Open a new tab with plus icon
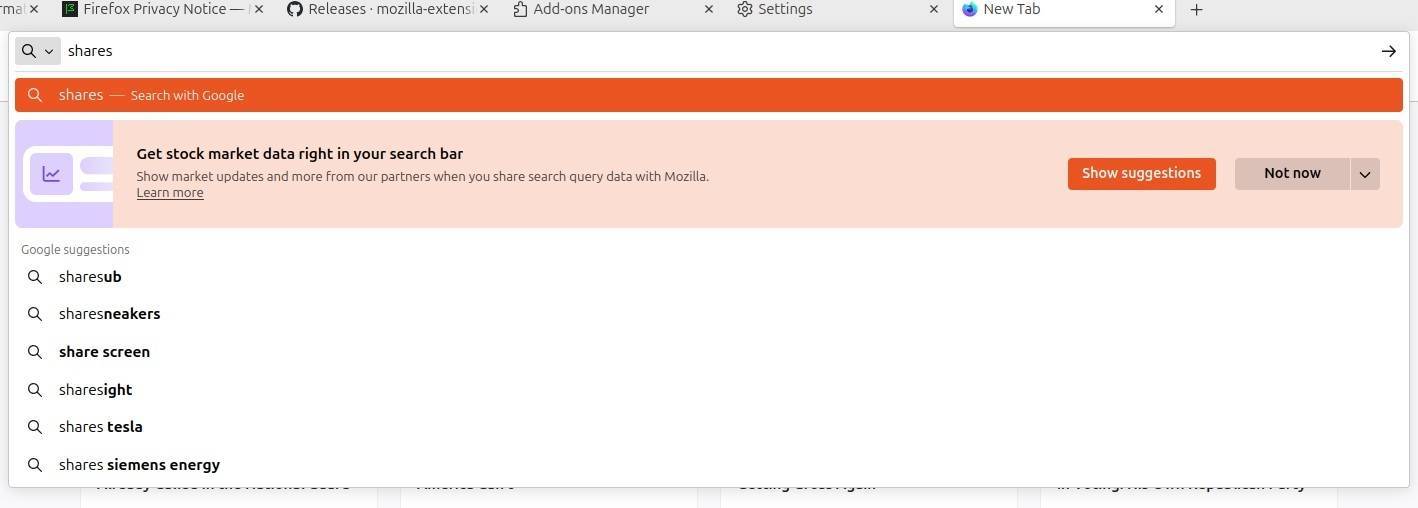This screenshot has width=1418, height=508. [x=1196, y=10]
